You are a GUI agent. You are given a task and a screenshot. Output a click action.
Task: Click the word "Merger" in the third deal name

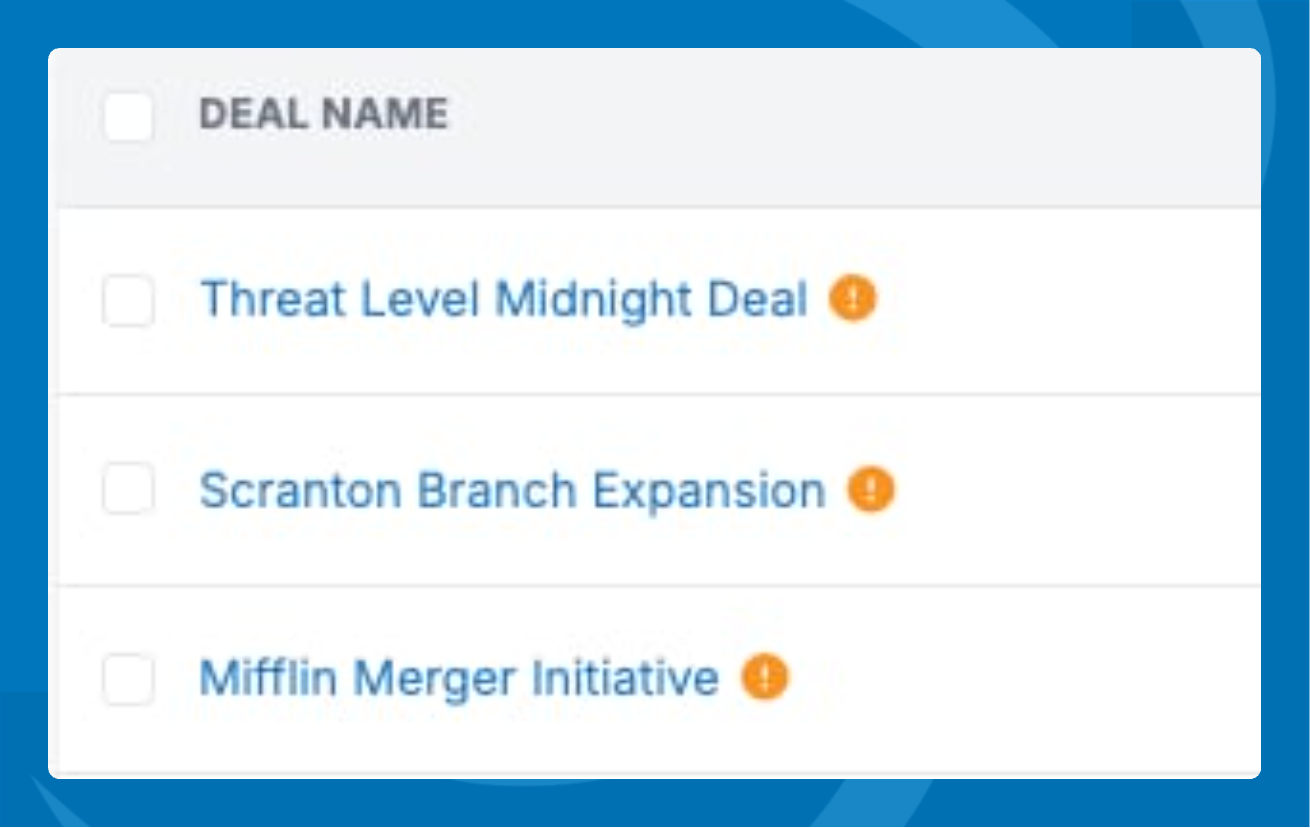pyautogui.click(x=435, y=679)
